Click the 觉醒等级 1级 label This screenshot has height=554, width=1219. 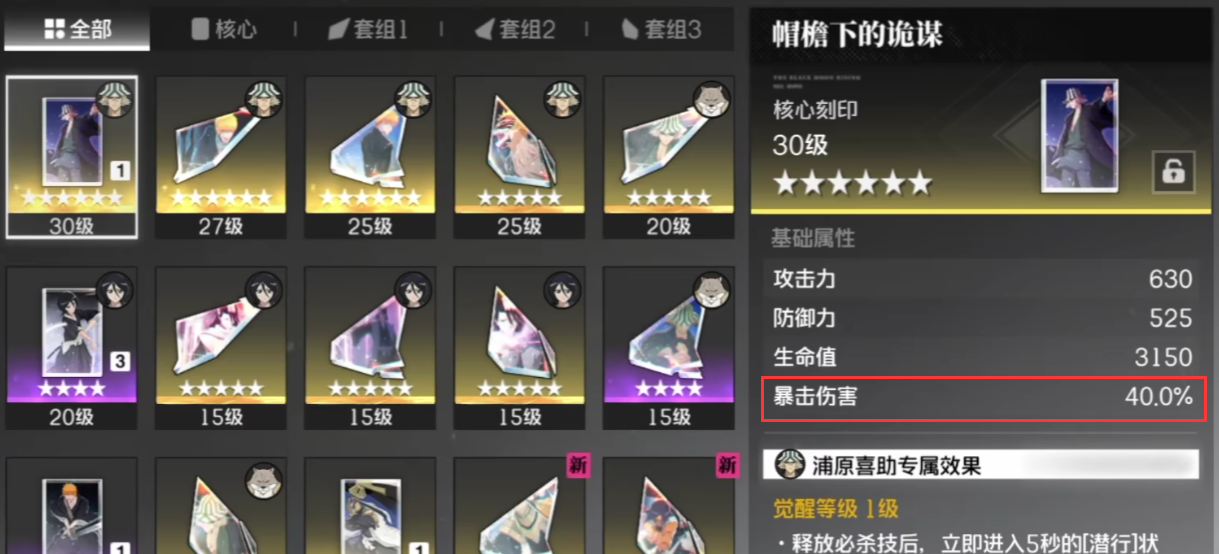tap(835, 509)
